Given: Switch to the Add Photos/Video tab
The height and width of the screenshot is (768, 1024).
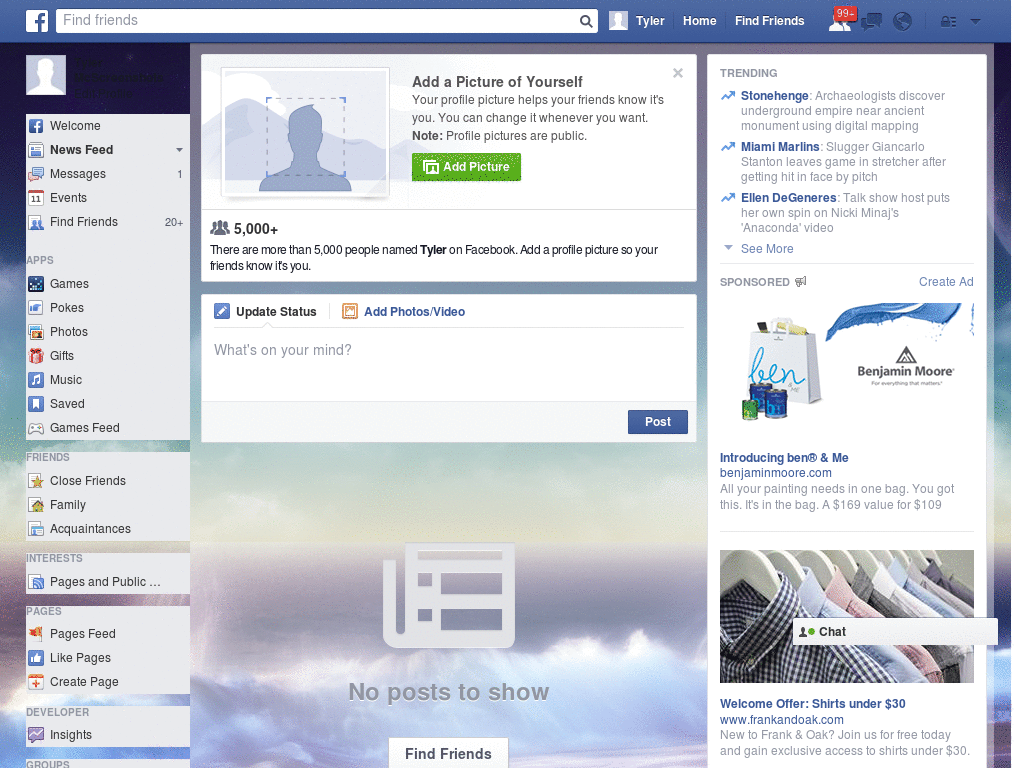Looking at the screenshot, I should point(413,311).
